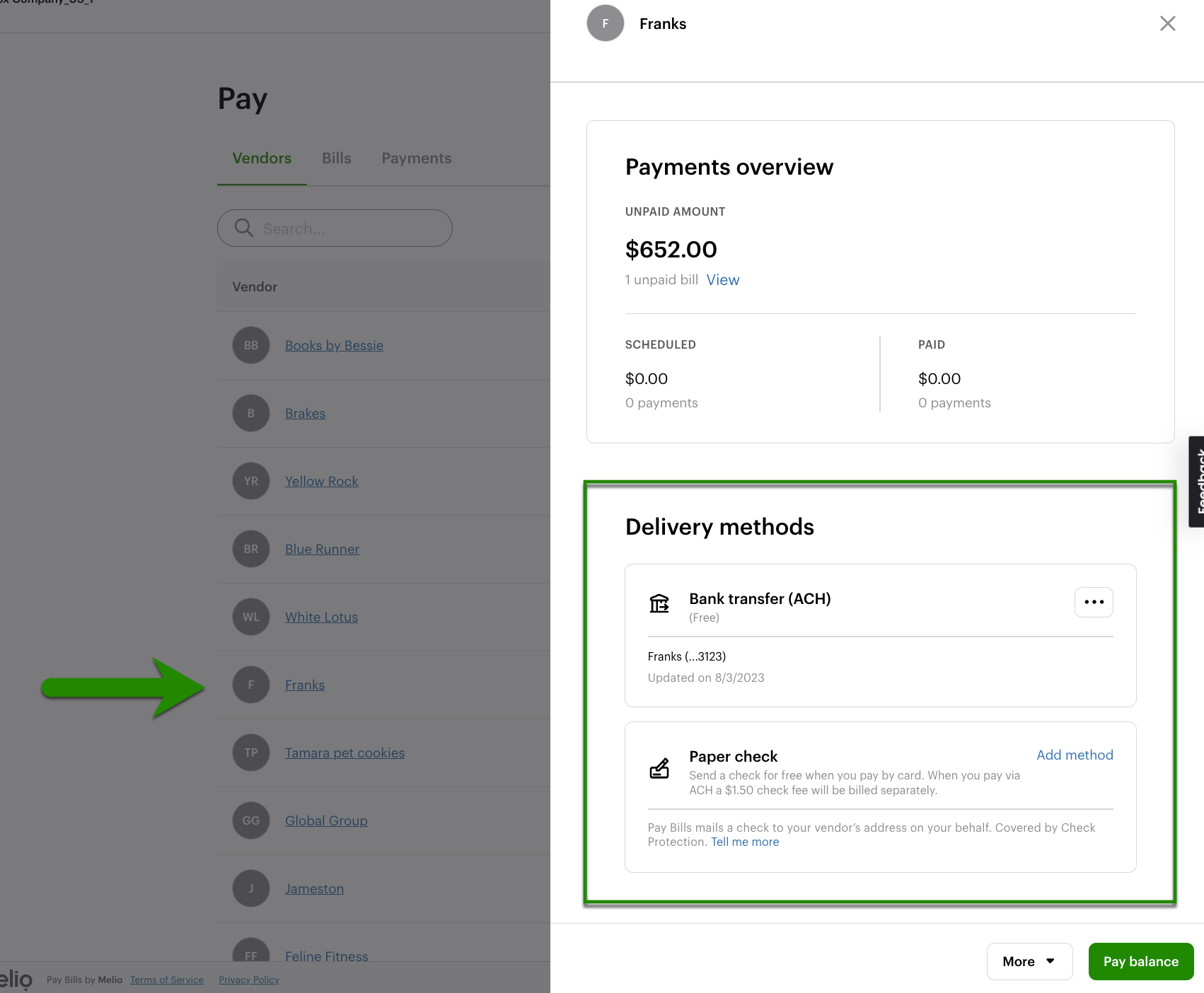The height and width of the screenshot is (993, 1204).
Task: Click View next to 1 unpaid bill
Action: tap(723, 280)
